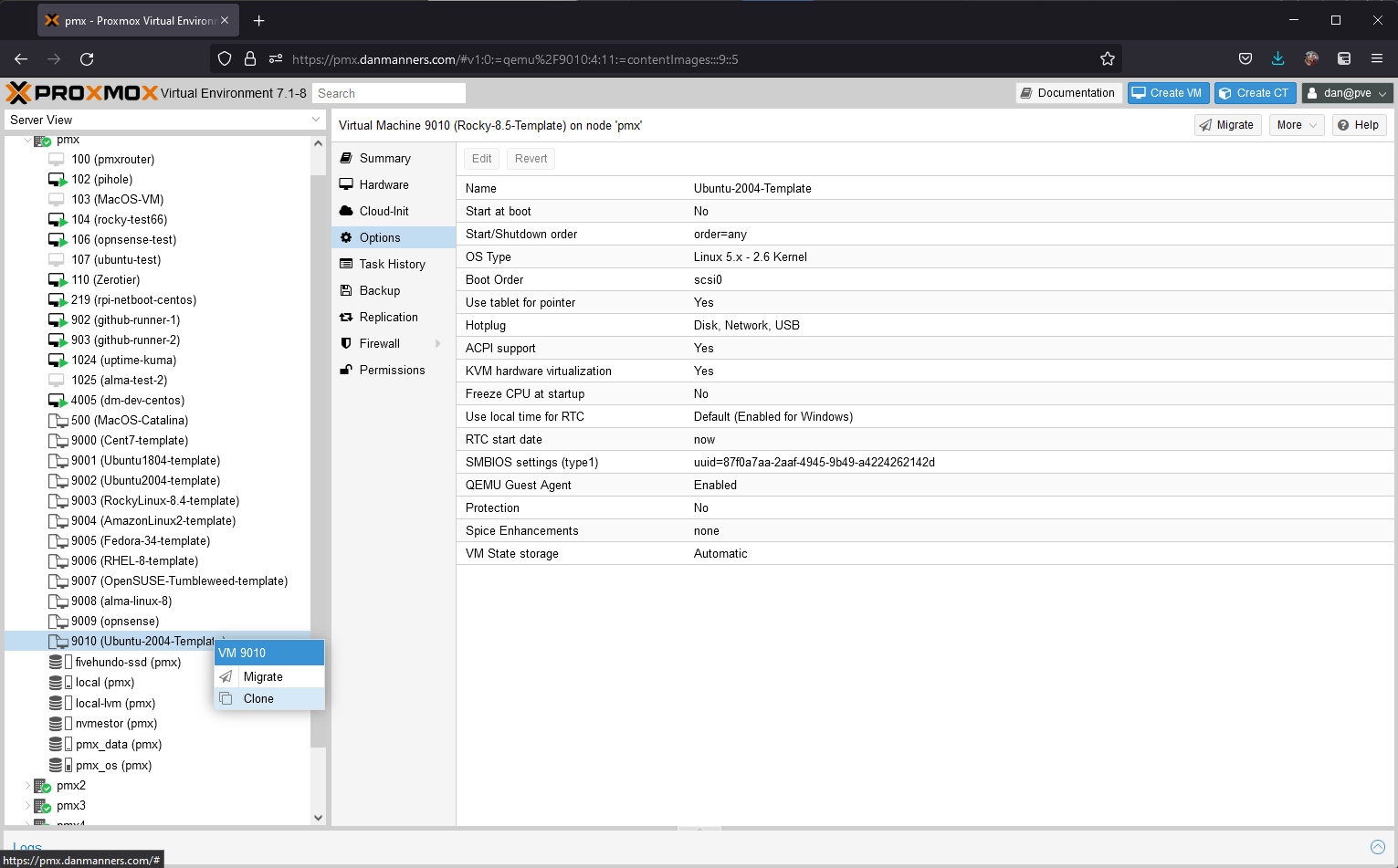Click the Revert button
The width and height of the screenshot is (1398, 868).
(531, 159)
